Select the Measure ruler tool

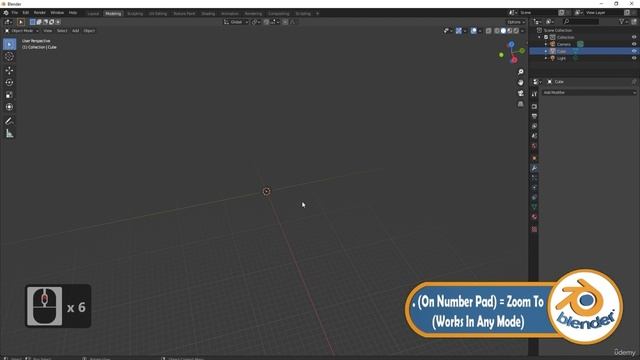[x=9, y=133]
